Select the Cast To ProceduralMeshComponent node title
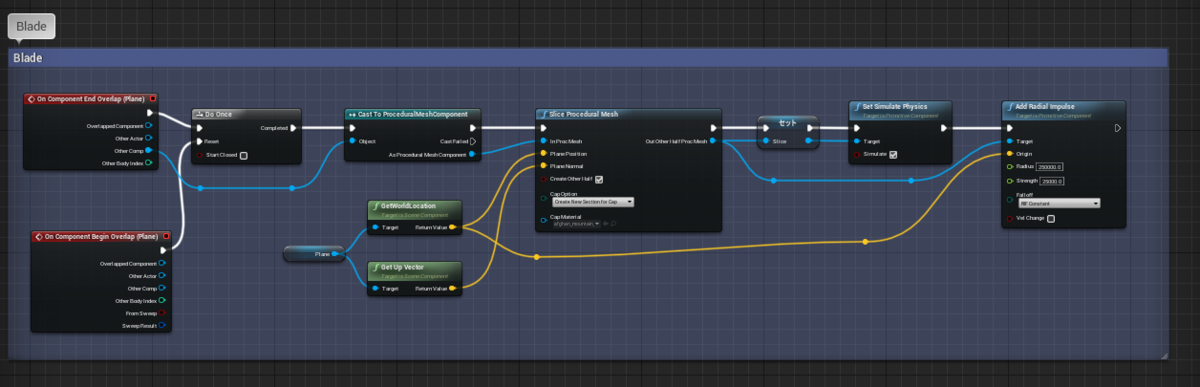 point(413,114)
